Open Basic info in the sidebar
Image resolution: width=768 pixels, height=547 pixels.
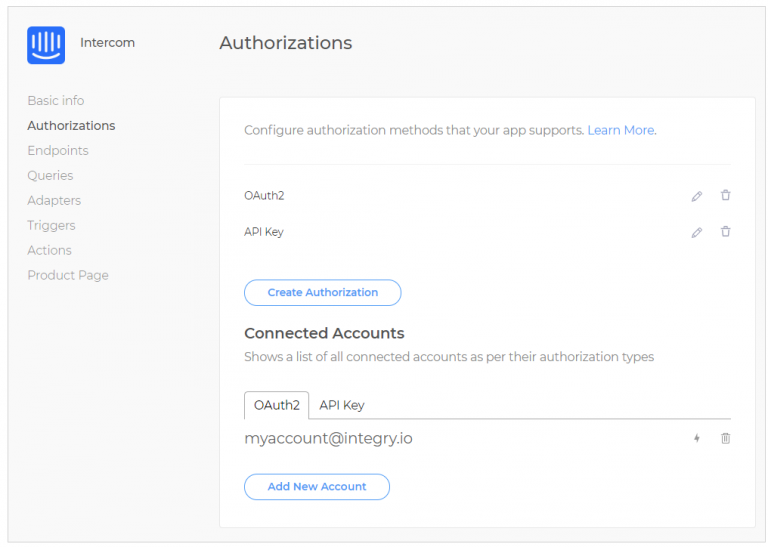click(x=56, y=100)
